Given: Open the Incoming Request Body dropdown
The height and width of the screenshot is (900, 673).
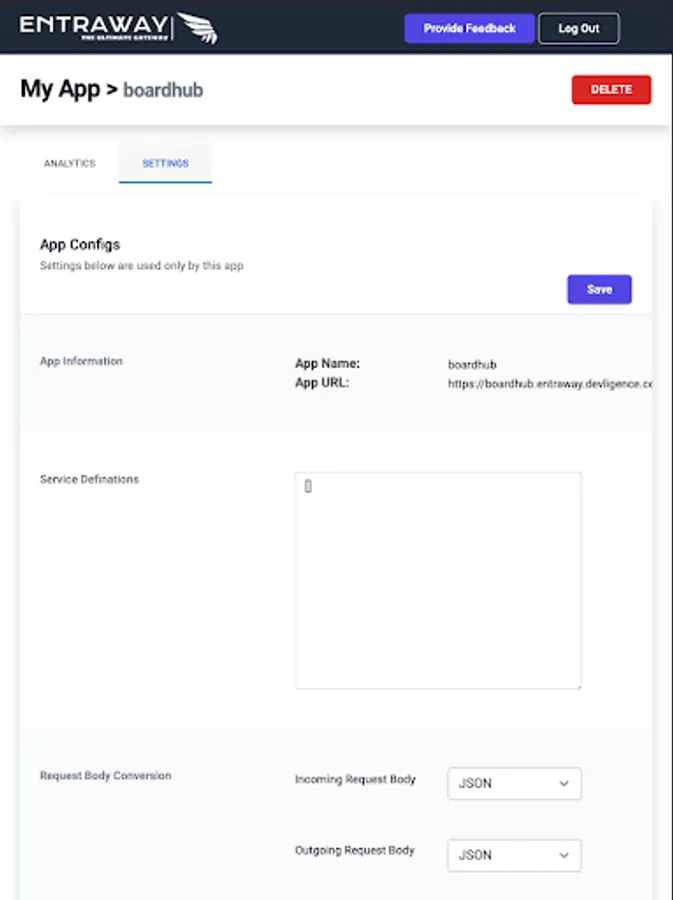Looking at the screenshot, I should pyautogui.click(x=514, y=783).
